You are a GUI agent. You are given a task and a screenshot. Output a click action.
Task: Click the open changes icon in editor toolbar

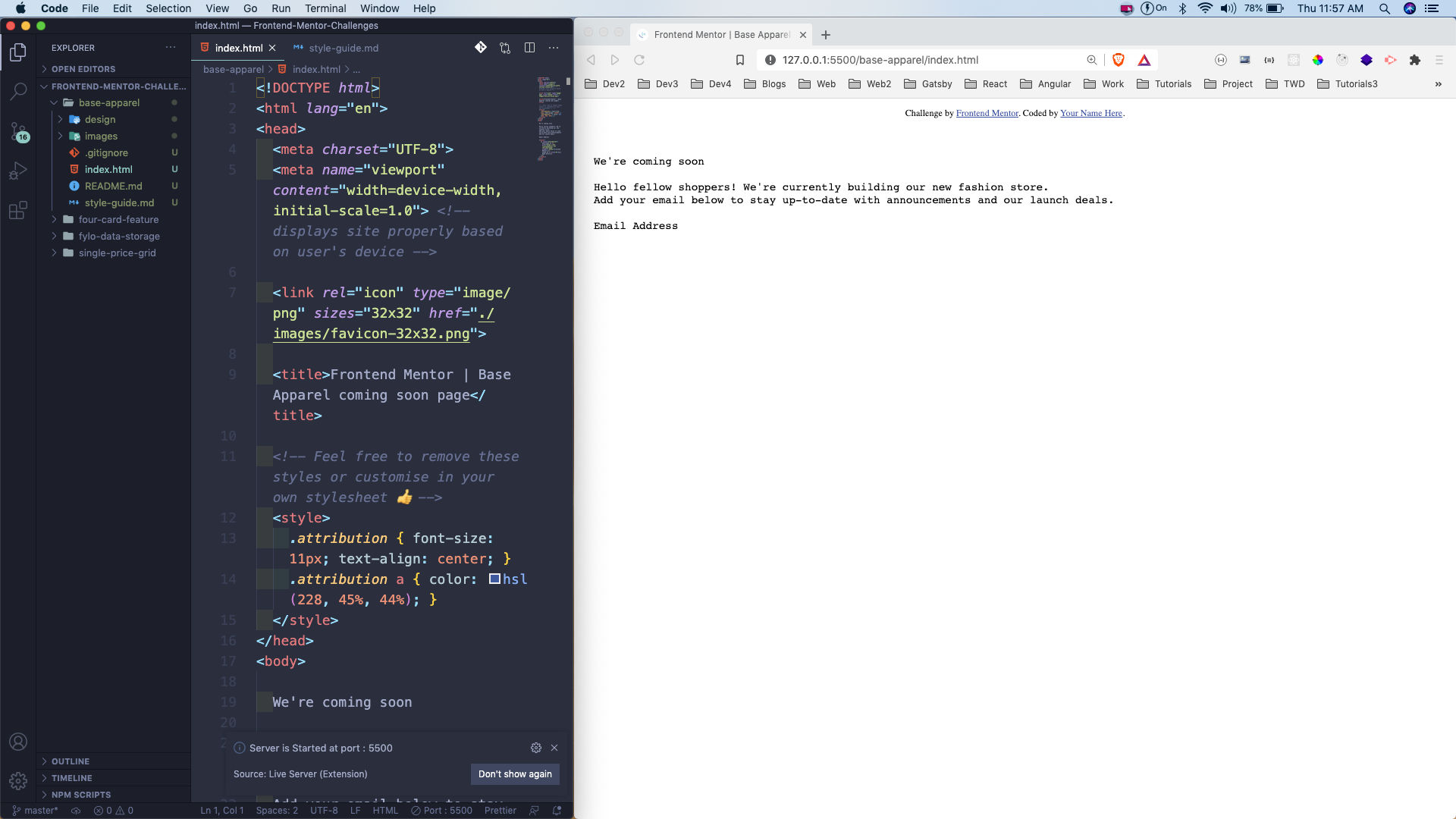(x=505, y=47)
